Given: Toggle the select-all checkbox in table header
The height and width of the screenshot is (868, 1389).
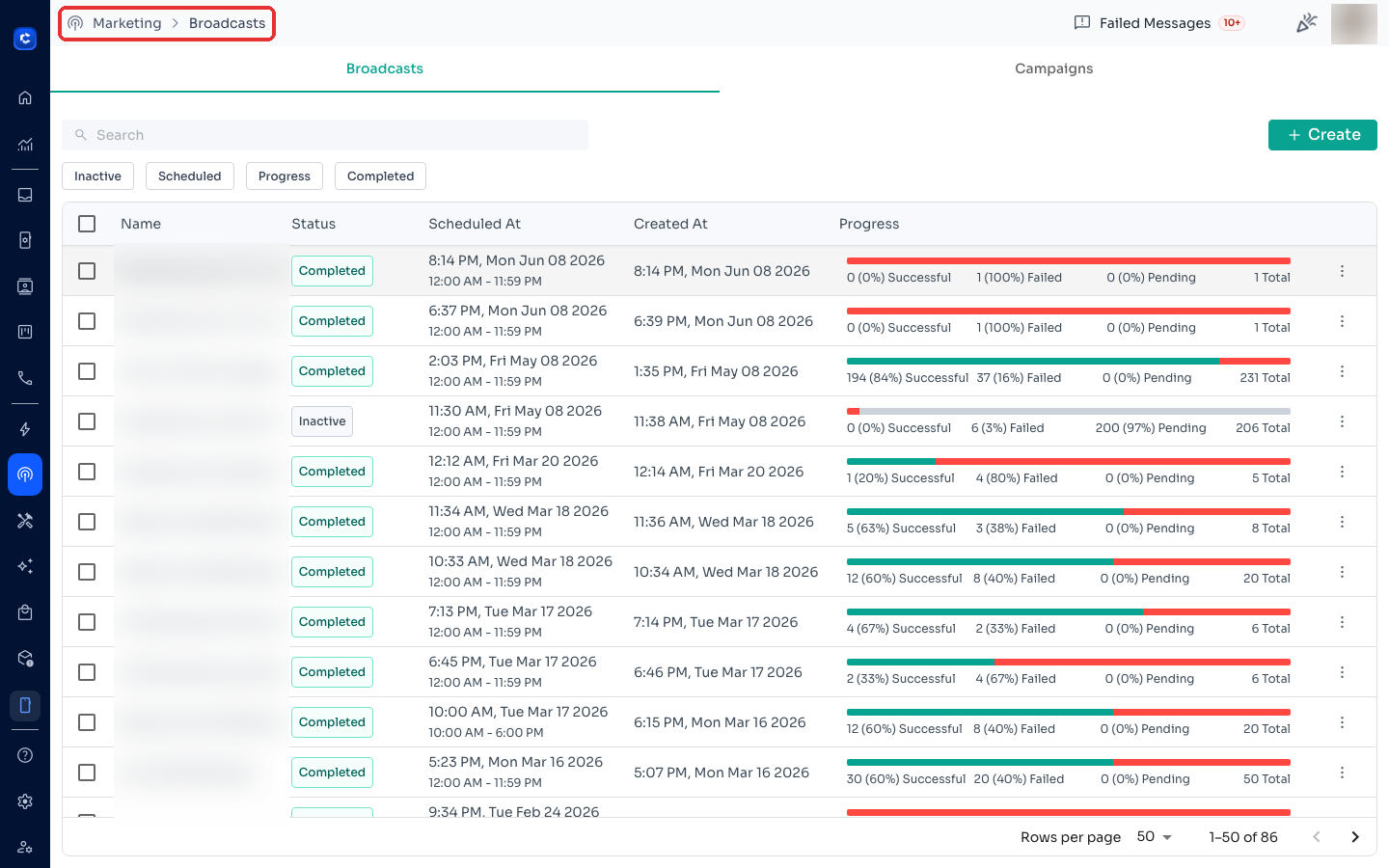Looking at the screenshot, I should point(87,224).
